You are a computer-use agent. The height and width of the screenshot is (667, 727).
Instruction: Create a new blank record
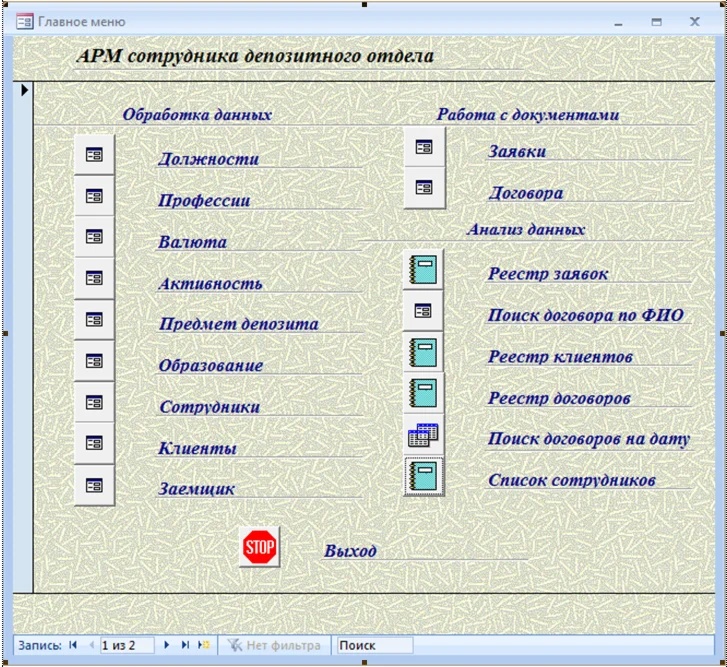(x=204, y=645)
